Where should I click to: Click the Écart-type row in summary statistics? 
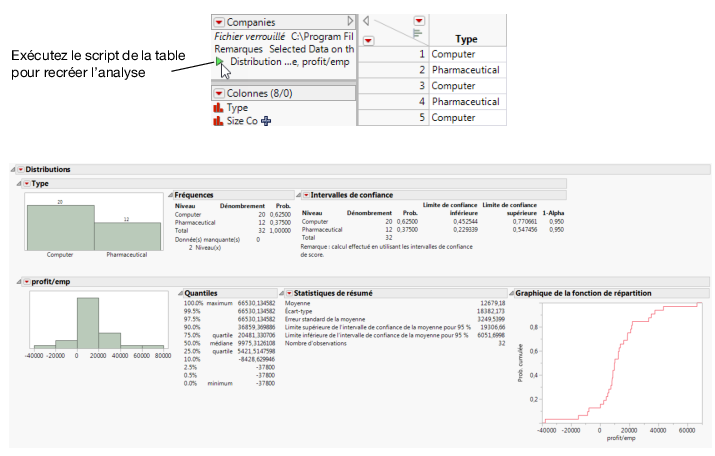click(395, 311)
